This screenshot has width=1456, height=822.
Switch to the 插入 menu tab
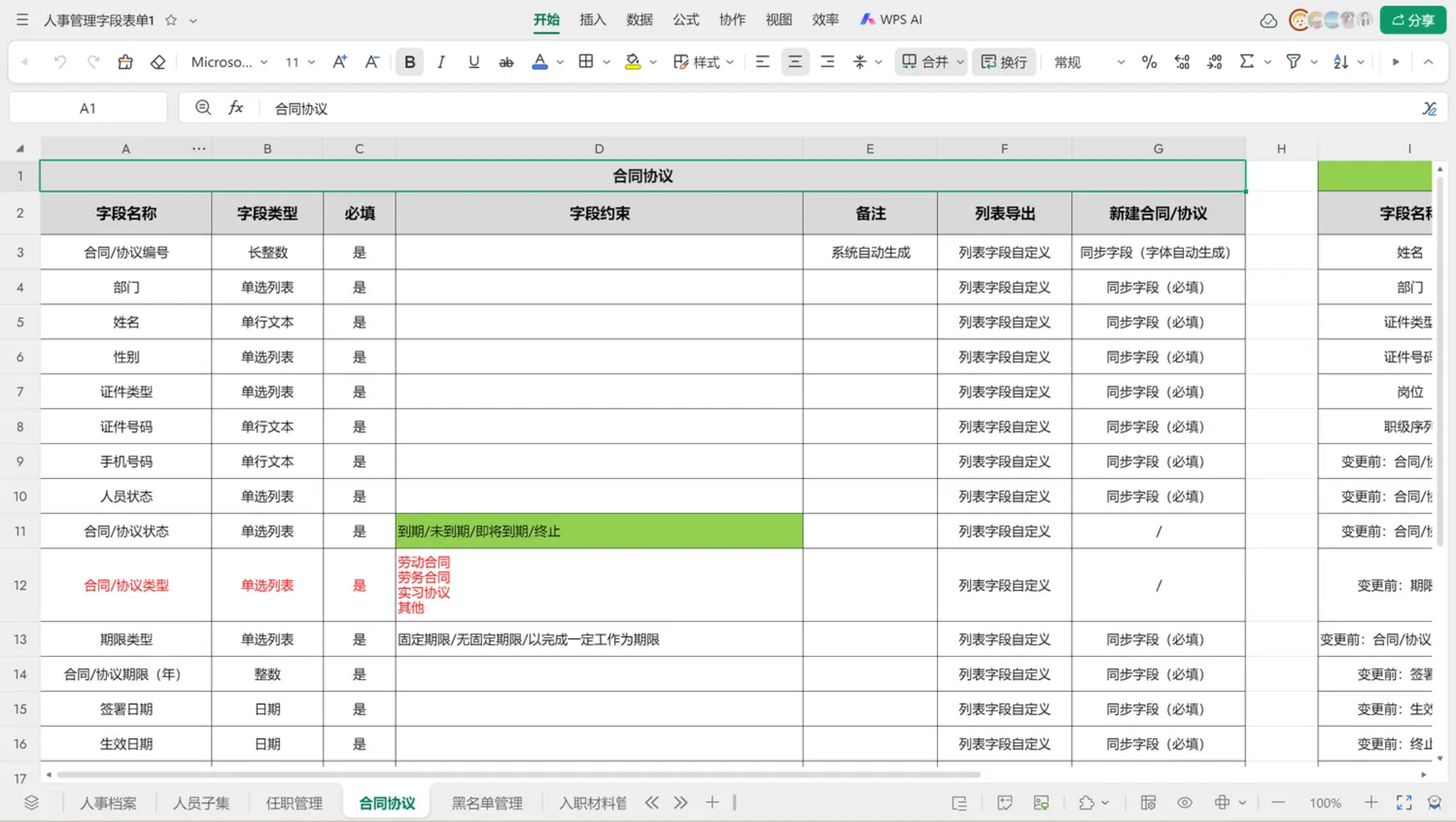[593, 20]
